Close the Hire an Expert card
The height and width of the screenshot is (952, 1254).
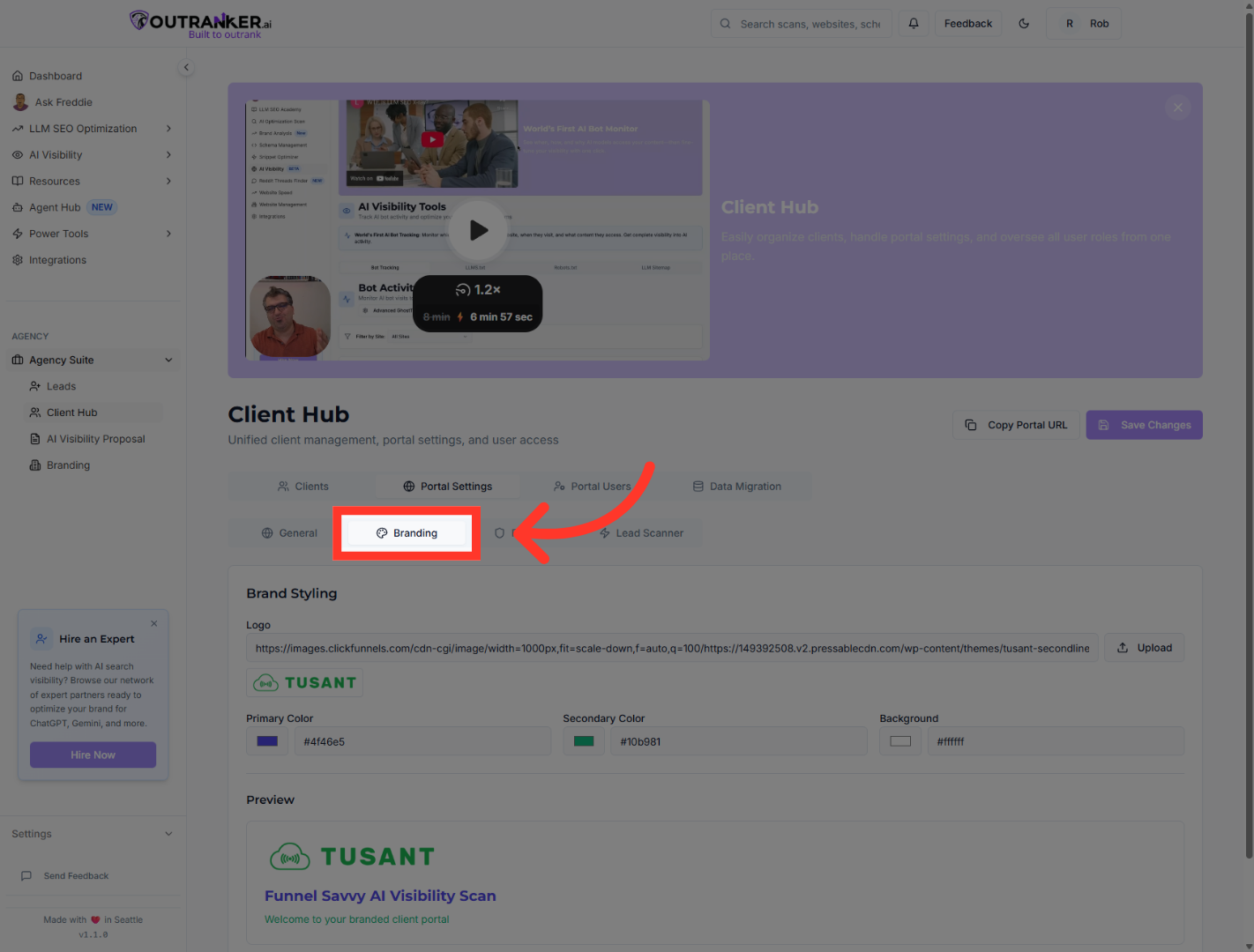154,623
